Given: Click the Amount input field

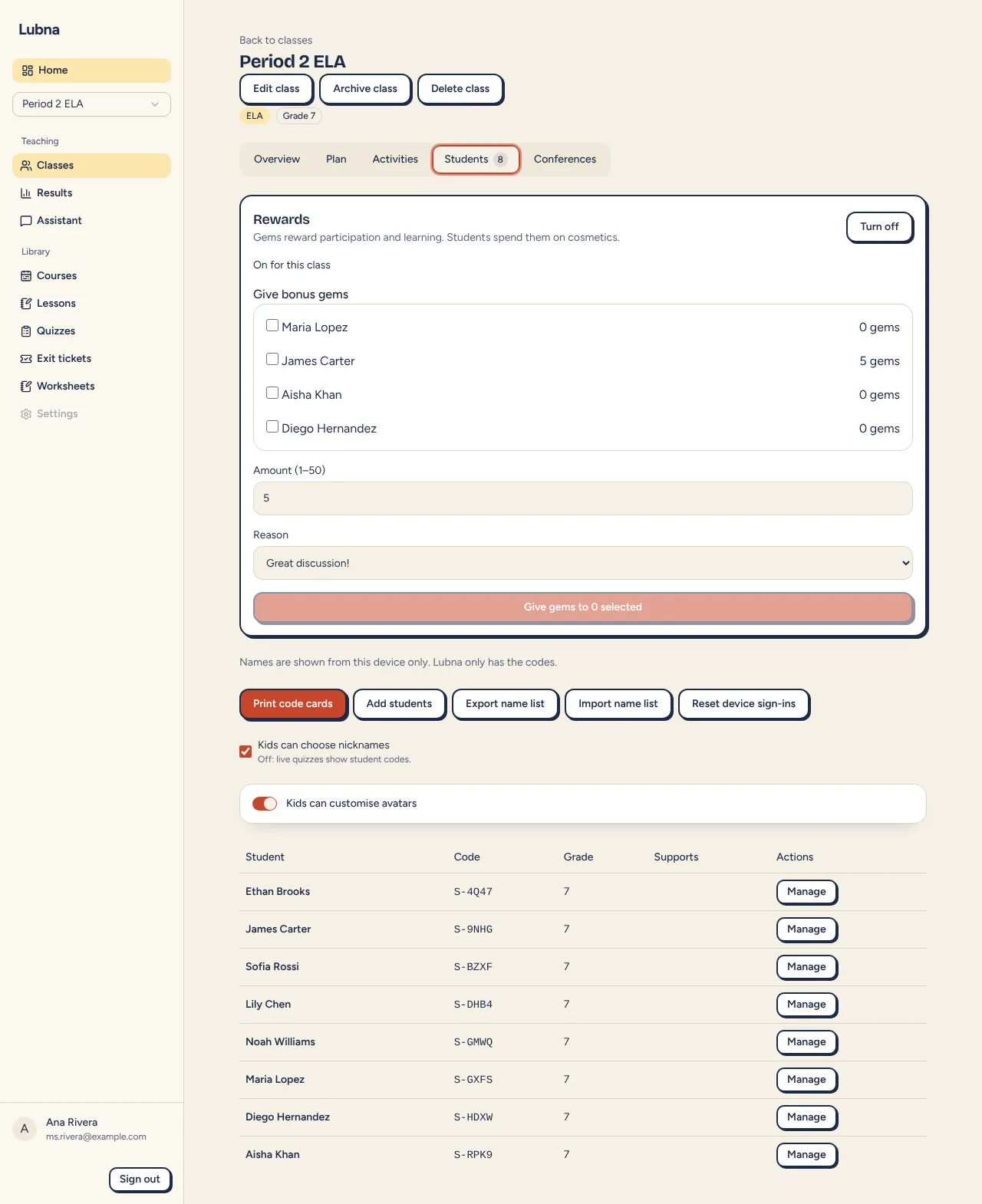Looking at the screenshot, I should tap(583, 498).
